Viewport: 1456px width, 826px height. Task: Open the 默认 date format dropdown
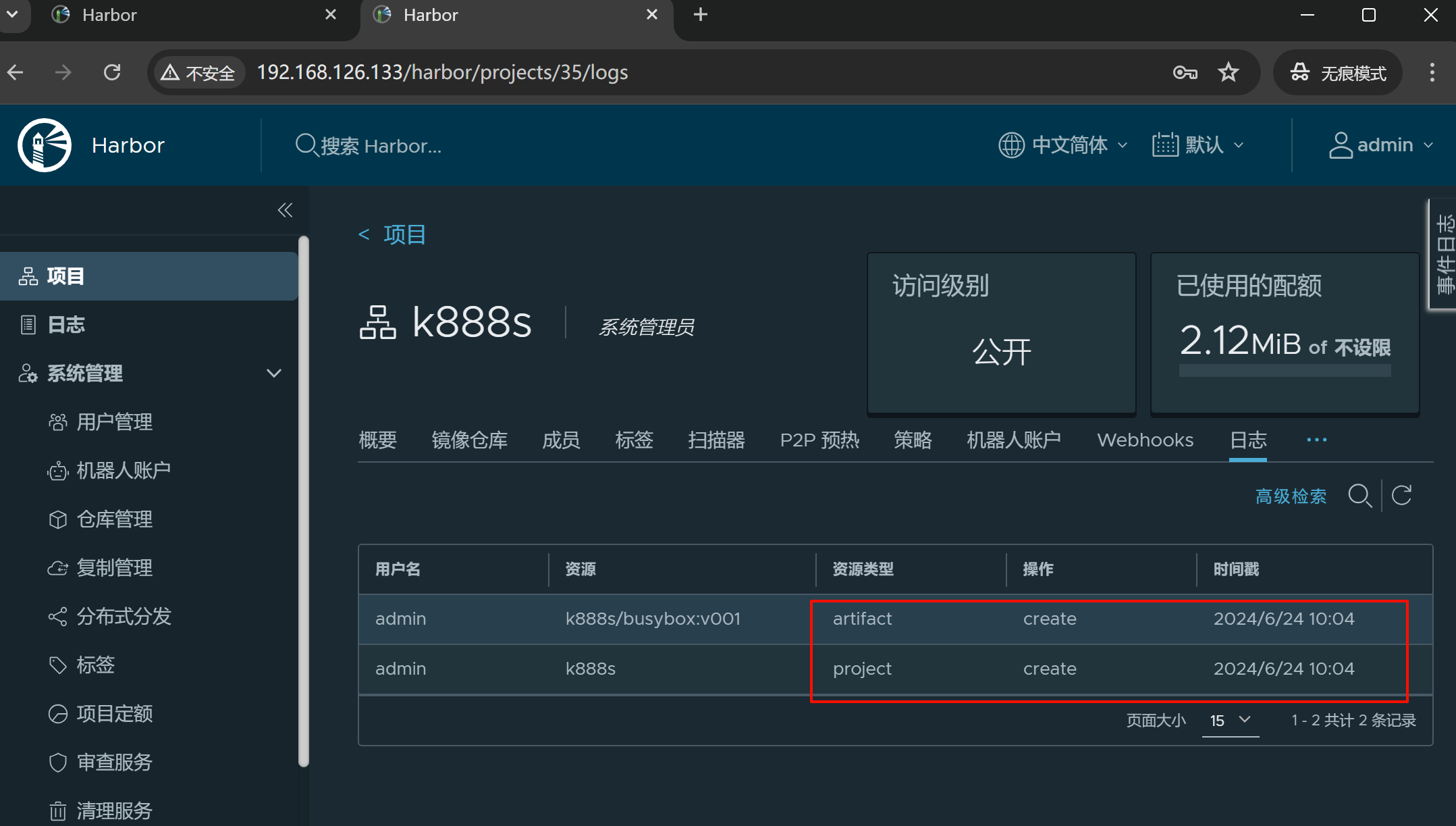(x=1198, y=145)
